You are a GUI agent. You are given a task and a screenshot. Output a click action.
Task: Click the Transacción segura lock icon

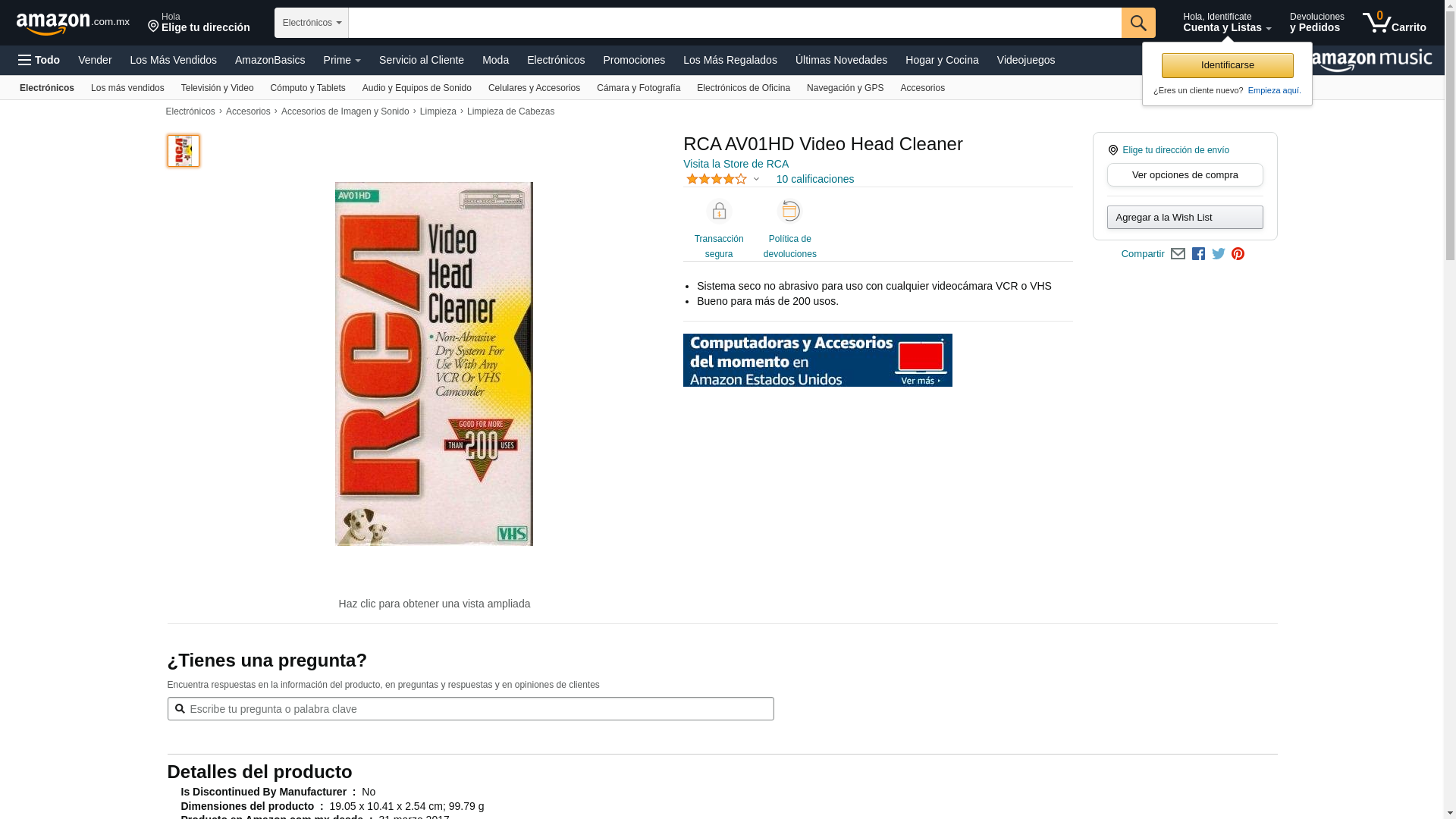coord(719,211)
